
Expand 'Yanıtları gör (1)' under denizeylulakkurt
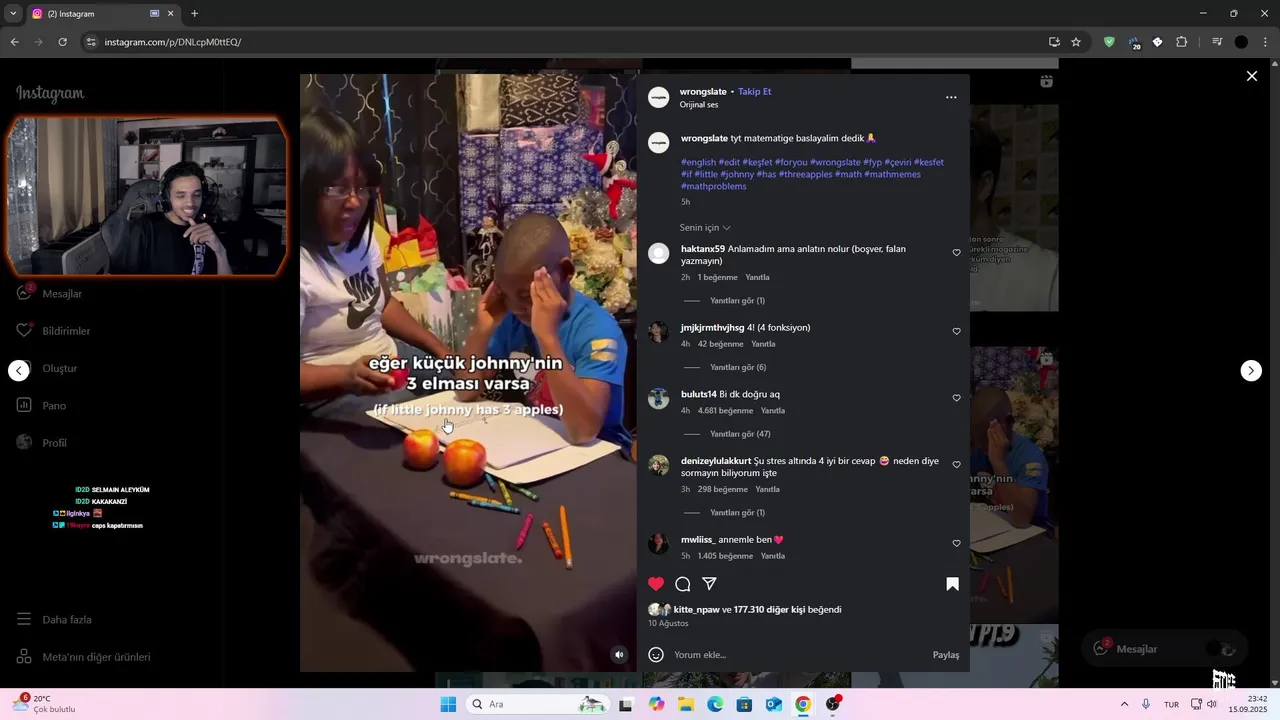click(737, 513)
